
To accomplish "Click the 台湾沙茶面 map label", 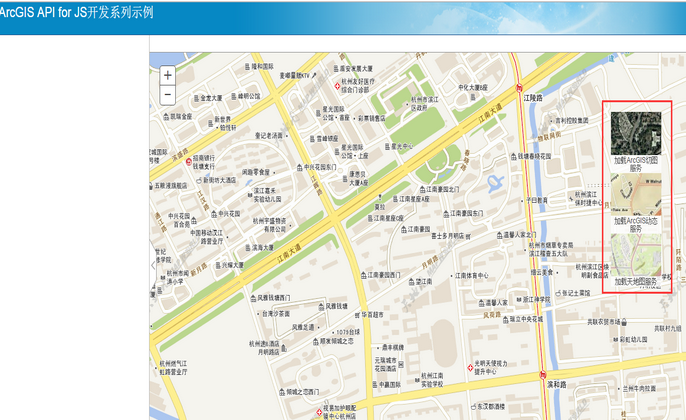I will [x=276, y=314].
